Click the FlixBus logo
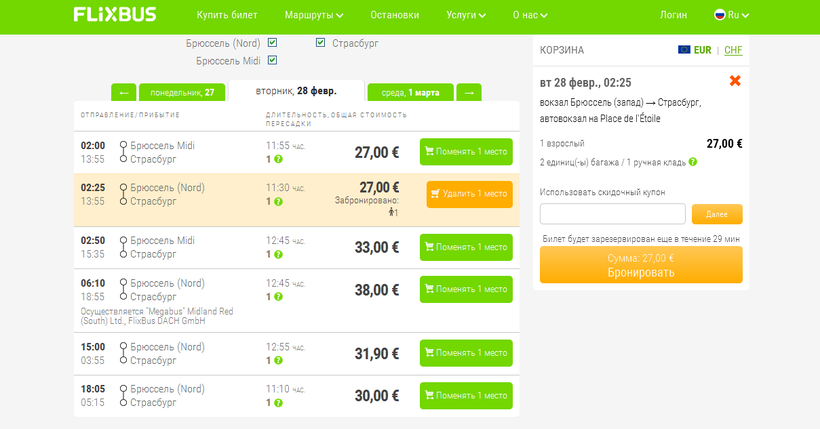Image resolution: width=820 pixels, height=429 pixels. coord(113,15)
